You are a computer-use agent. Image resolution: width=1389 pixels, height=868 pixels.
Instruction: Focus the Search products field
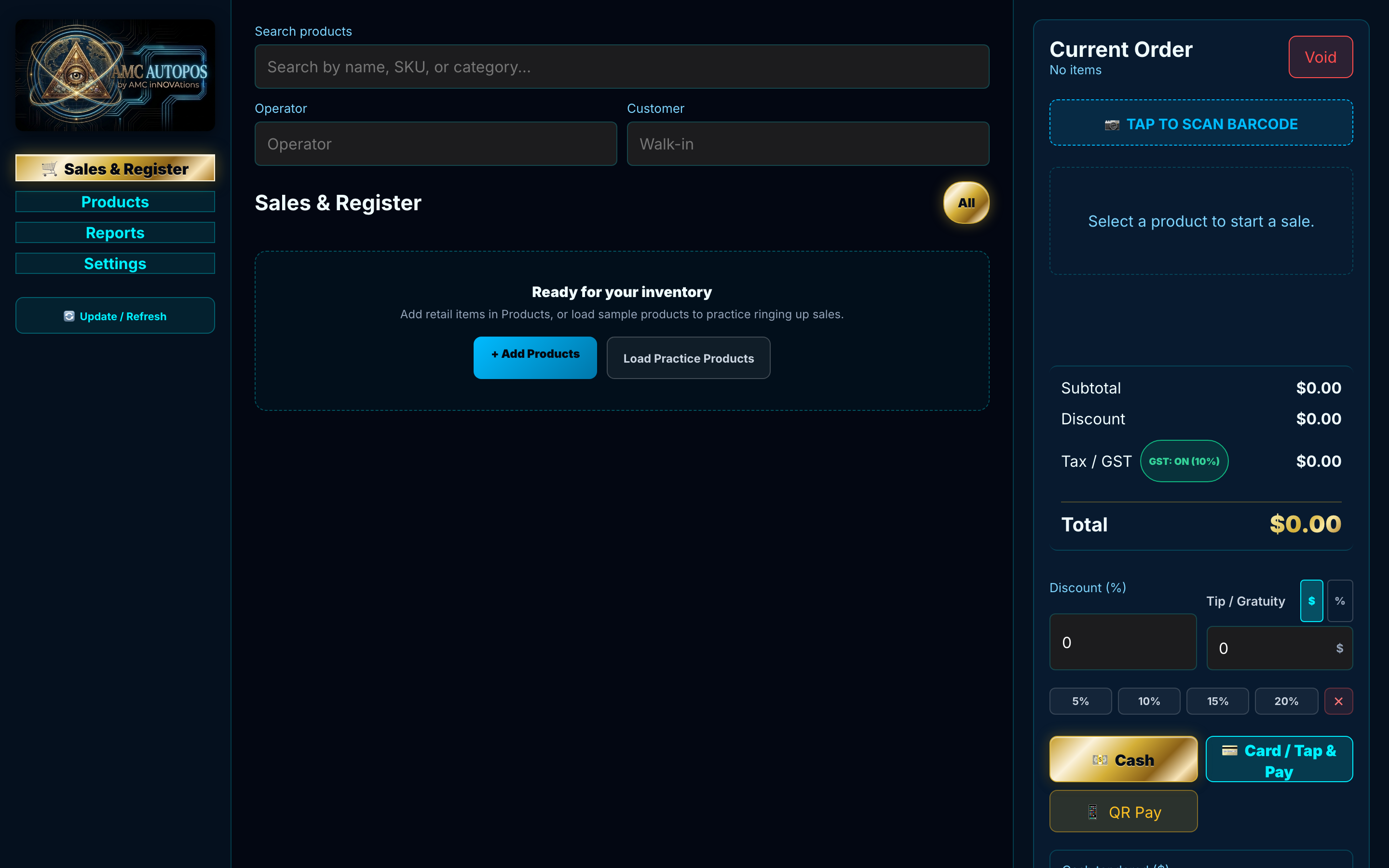[x=622, y=67]
